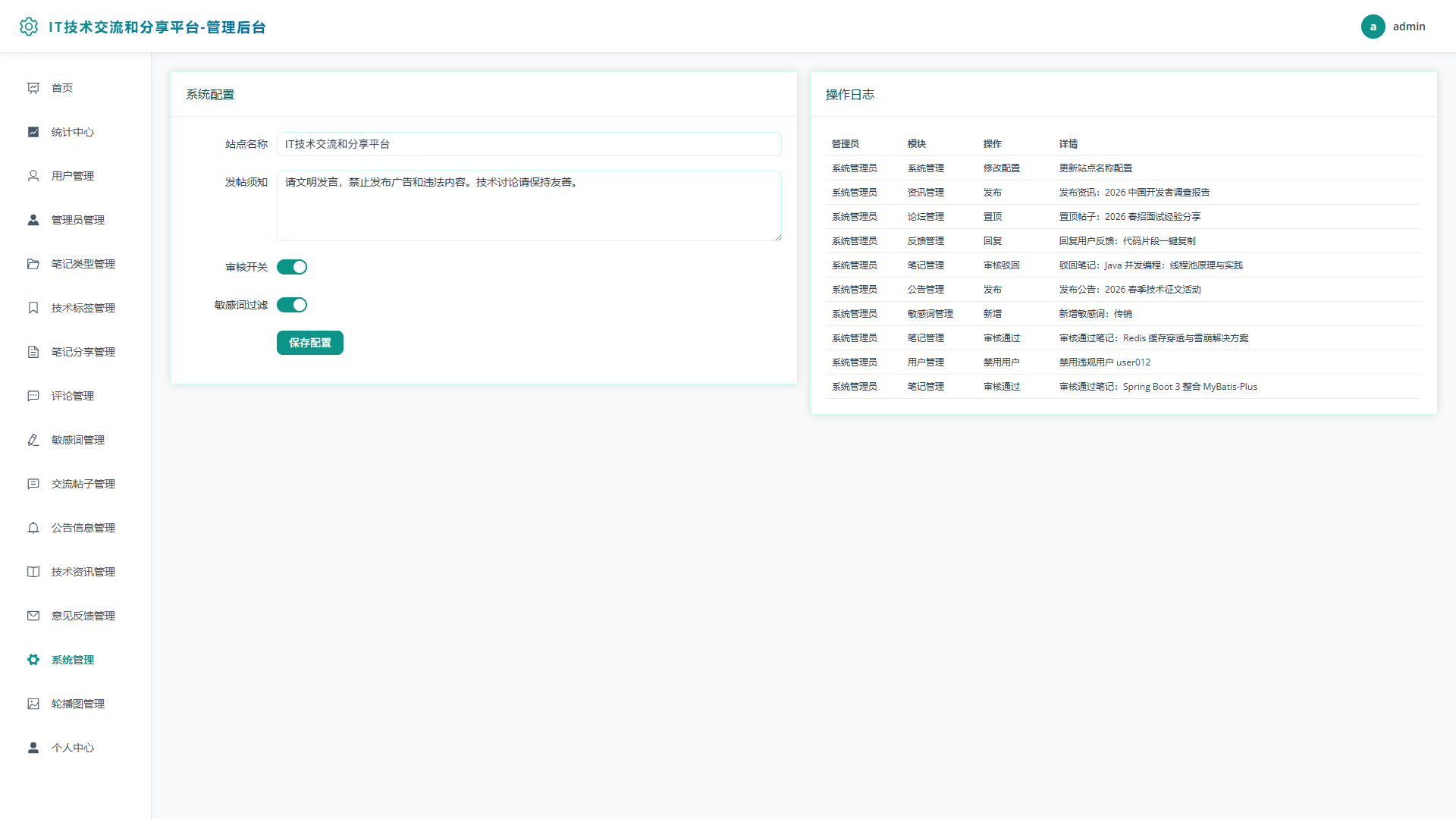Click the 审核驳回 operation cell
This screenshot has height=819, width=1456.
tap(1002, 265)
